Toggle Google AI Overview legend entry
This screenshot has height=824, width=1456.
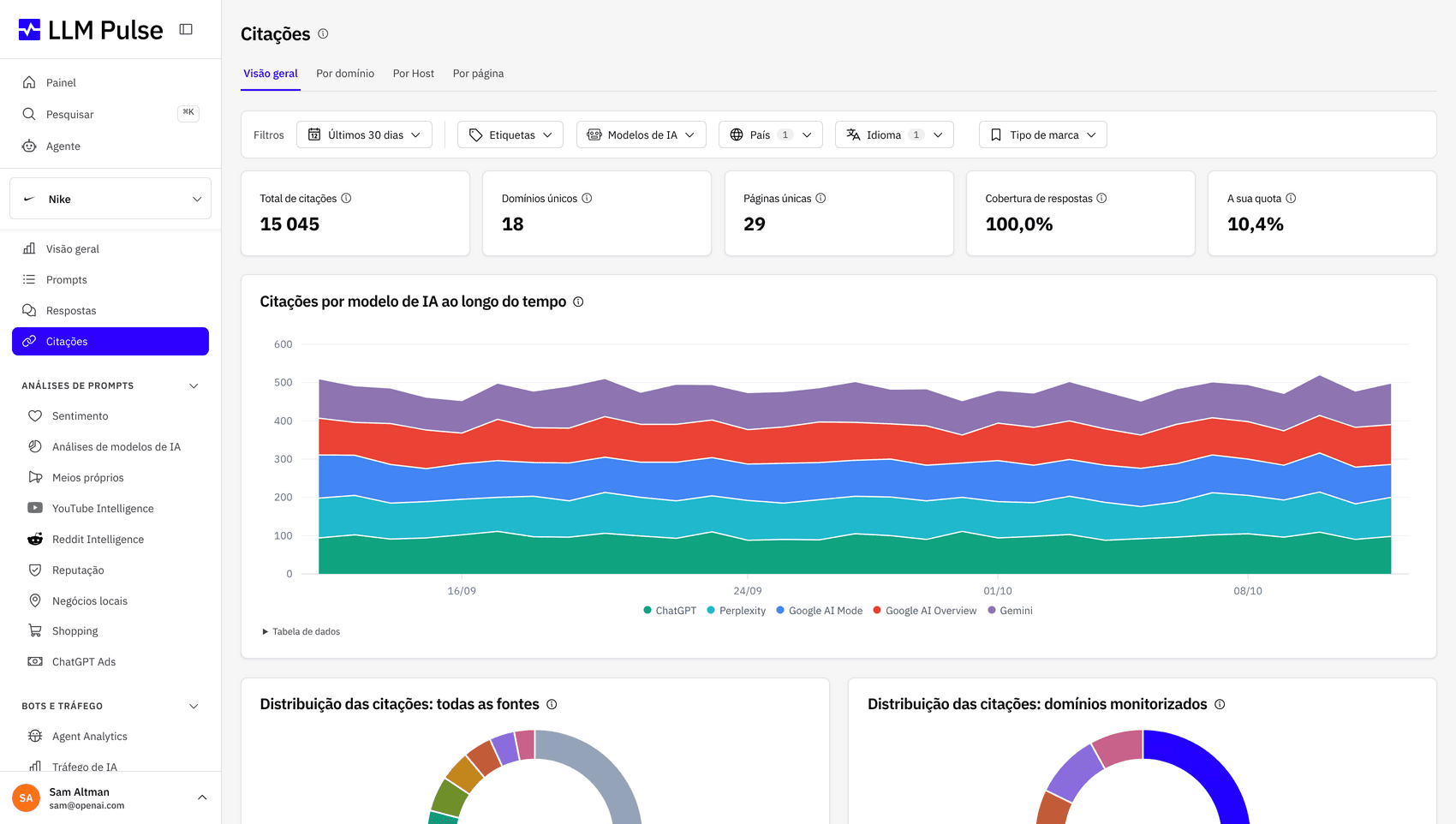pyautogui.click(x=924, y=611)
